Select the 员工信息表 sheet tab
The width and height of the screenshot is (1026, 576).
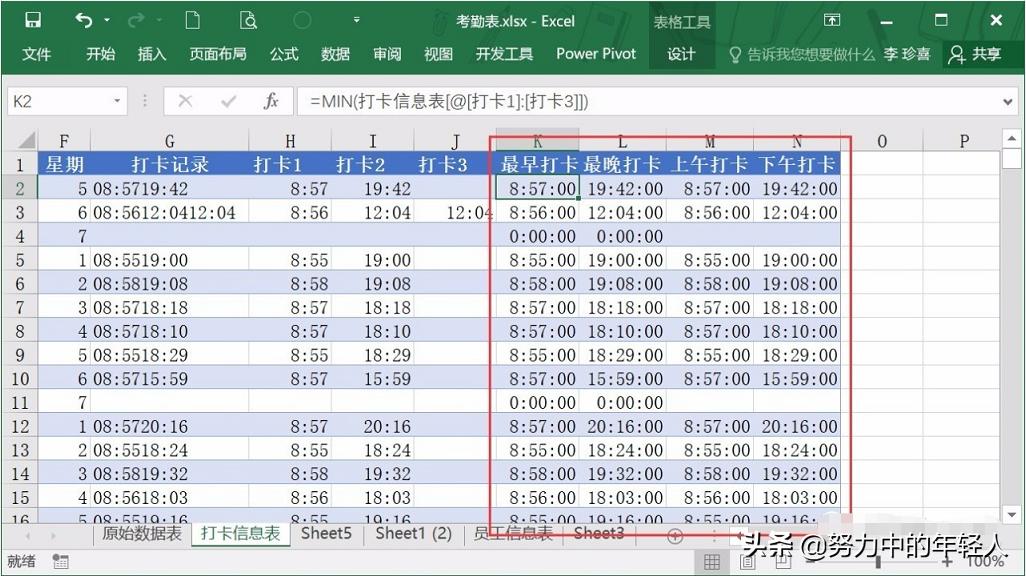click(513, 534)
